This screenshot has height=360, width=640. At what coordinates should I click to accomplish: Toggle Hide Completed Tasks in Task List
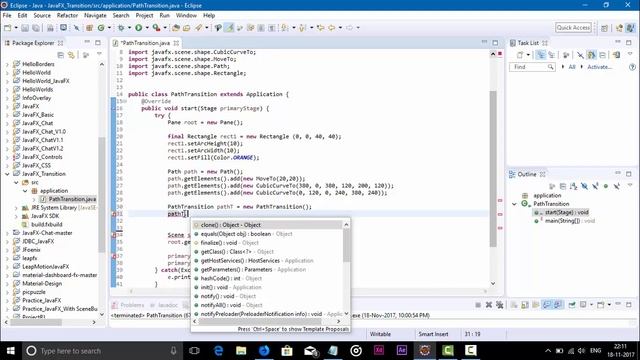coord(580,55)
